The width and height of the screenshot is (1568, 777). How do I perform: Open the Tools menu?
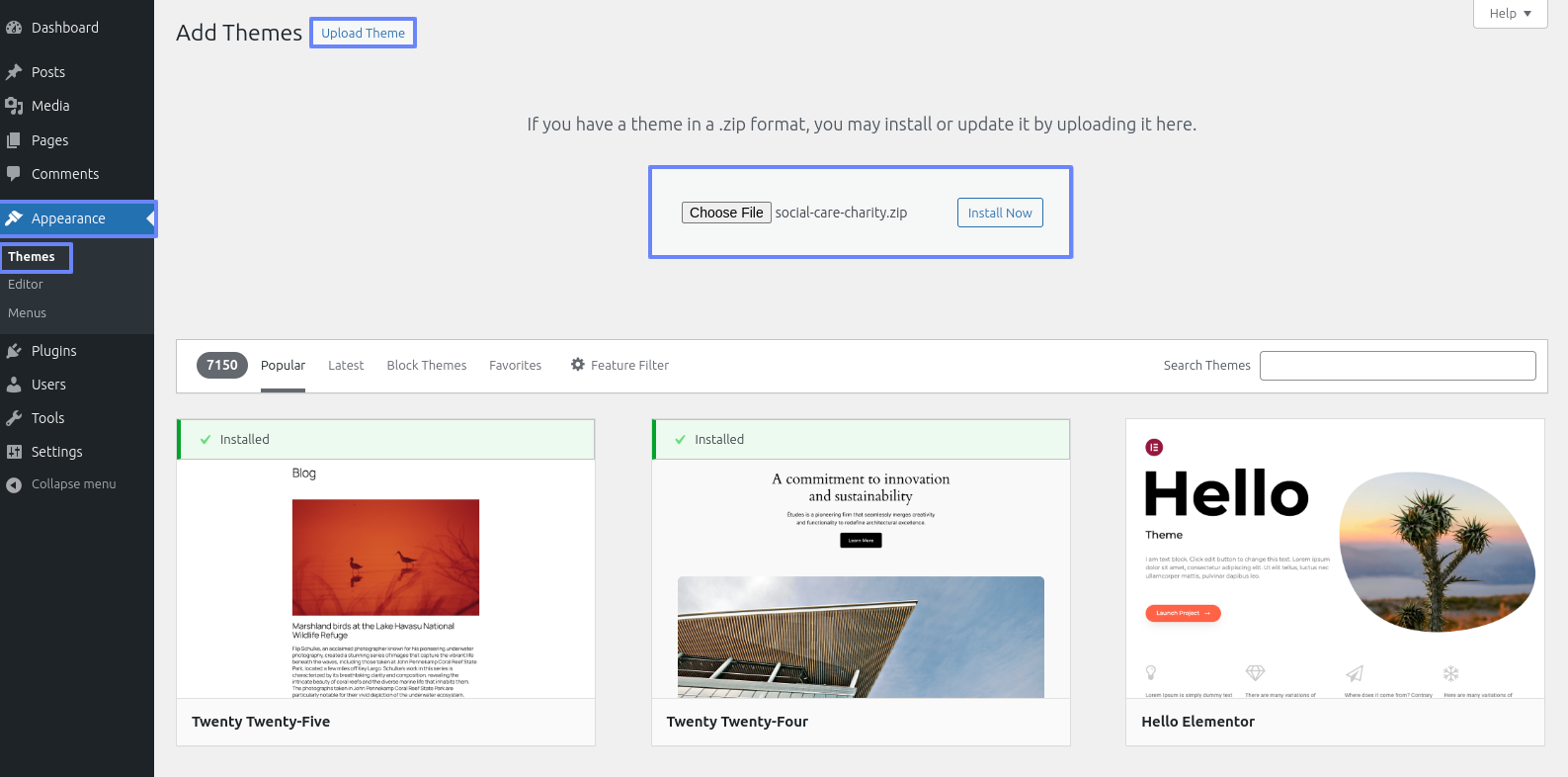tap(77, 418)
